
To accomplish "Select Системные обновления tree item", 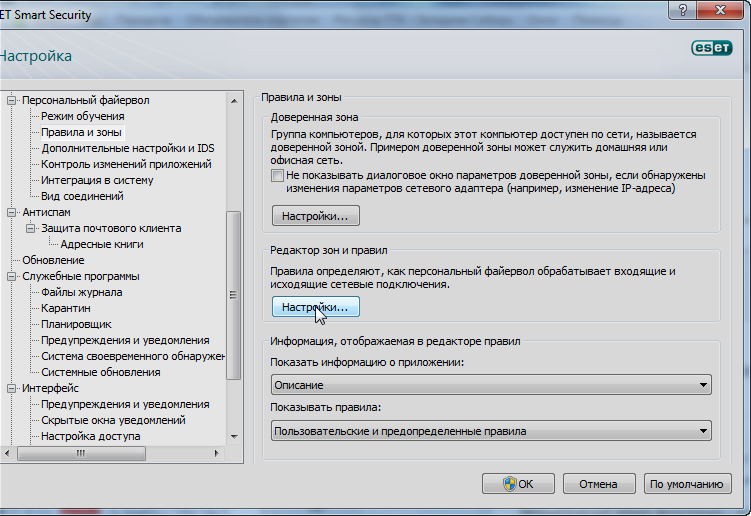I will coord(101,372).
